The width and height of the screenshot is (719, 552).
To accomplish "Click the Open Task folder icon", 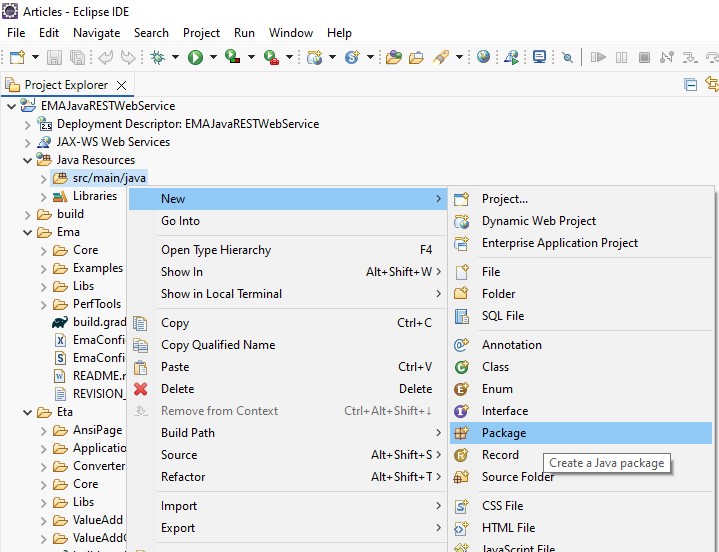I will (416, 57).
